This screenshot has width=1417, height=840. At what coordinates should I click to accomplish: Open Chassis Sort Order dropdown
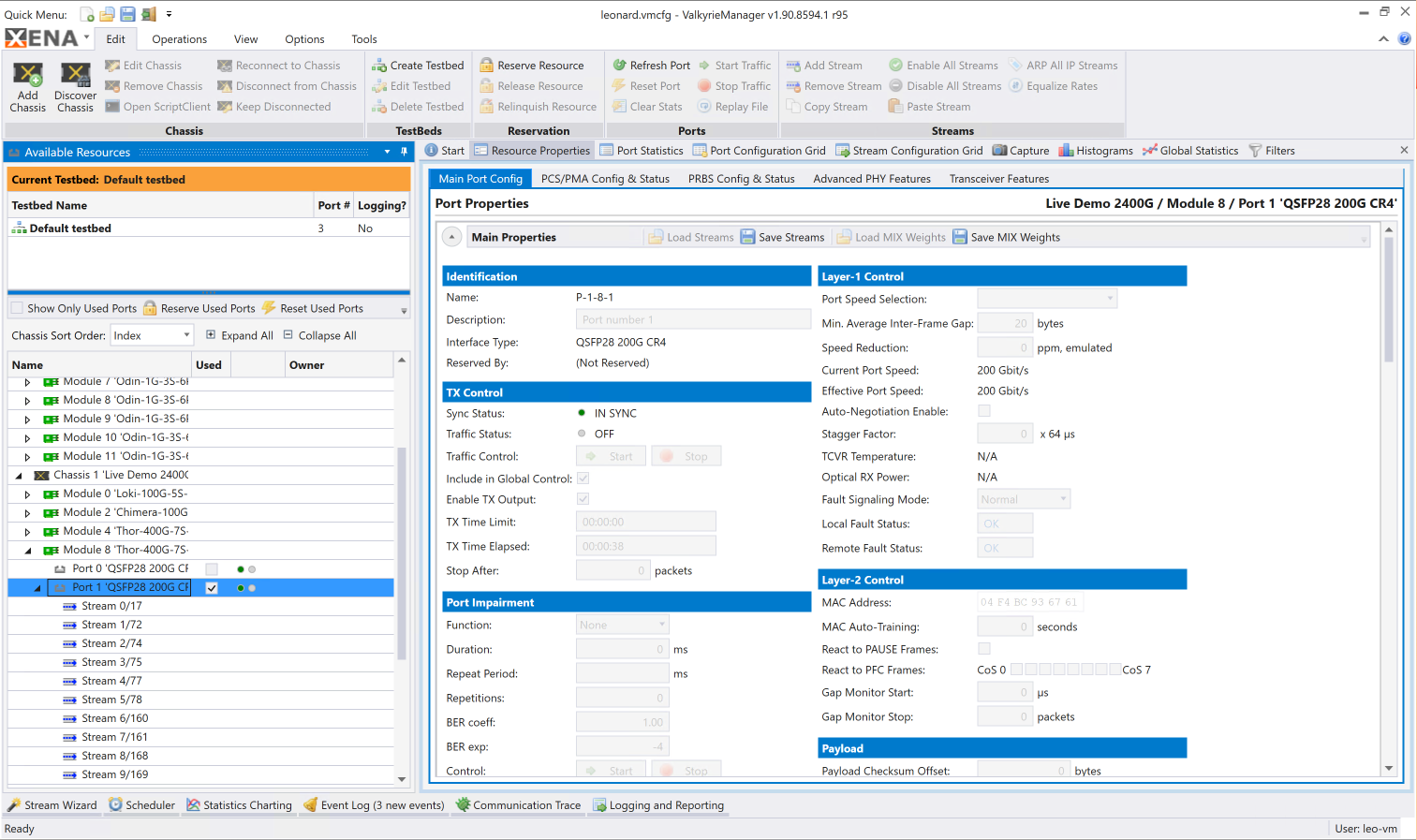coord(152,335)
